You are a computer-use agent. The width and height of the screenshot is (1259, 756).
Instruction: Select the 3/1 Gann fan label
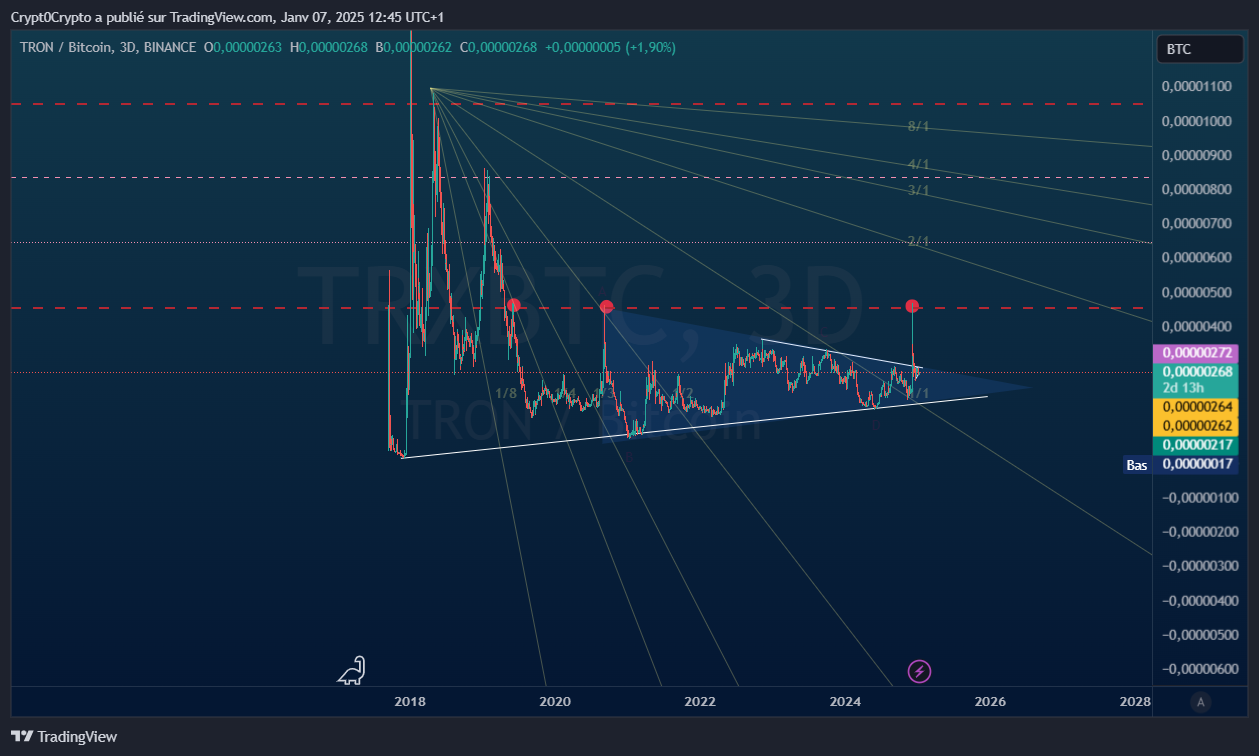pyautogui.click(x=919, y=191)
